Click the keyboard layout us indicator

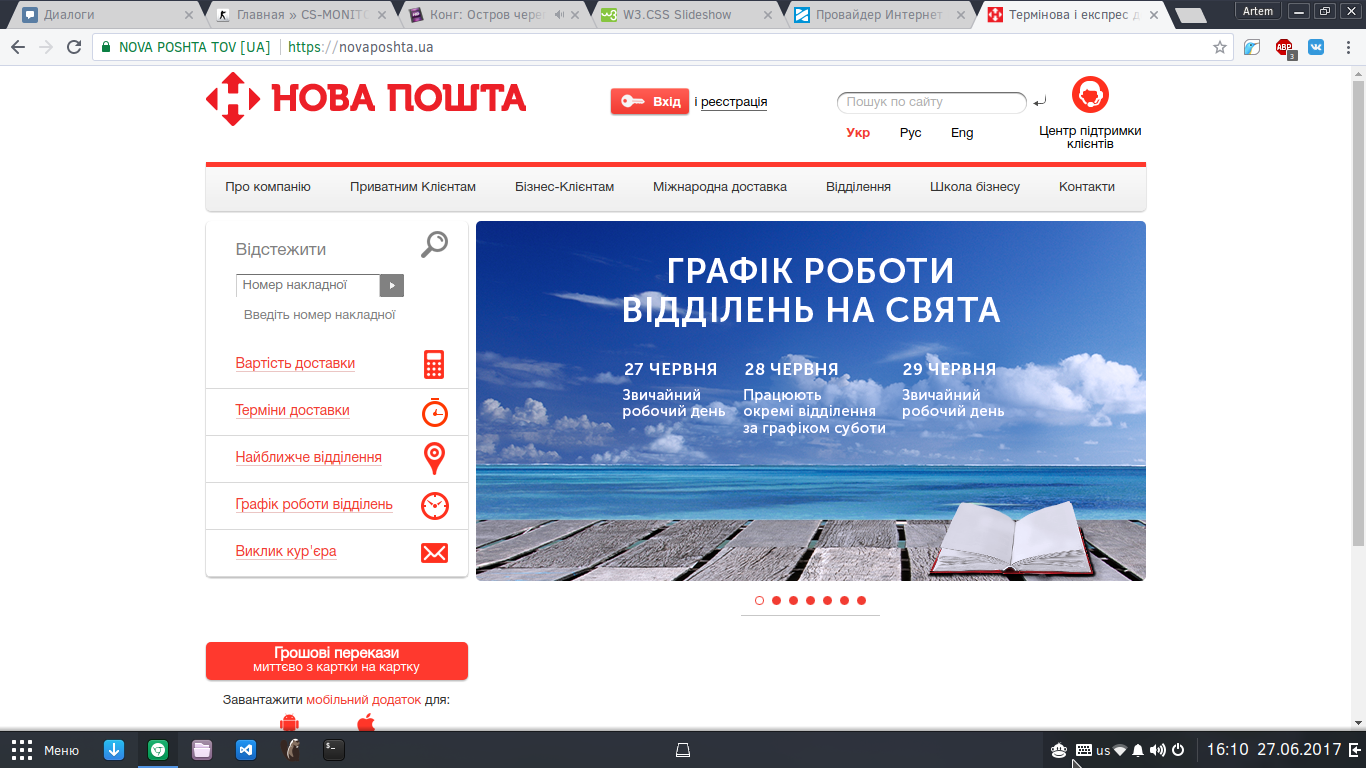(x=1103, y=750)
